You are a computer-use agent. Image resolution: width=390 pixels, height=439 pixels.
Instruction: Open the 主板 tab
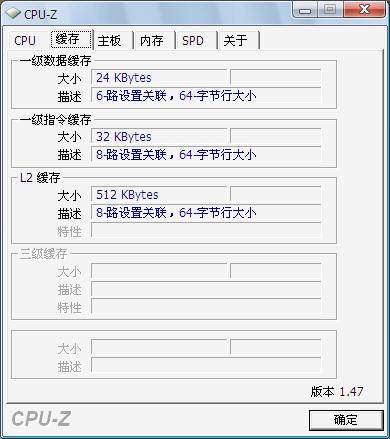(109, 41)
